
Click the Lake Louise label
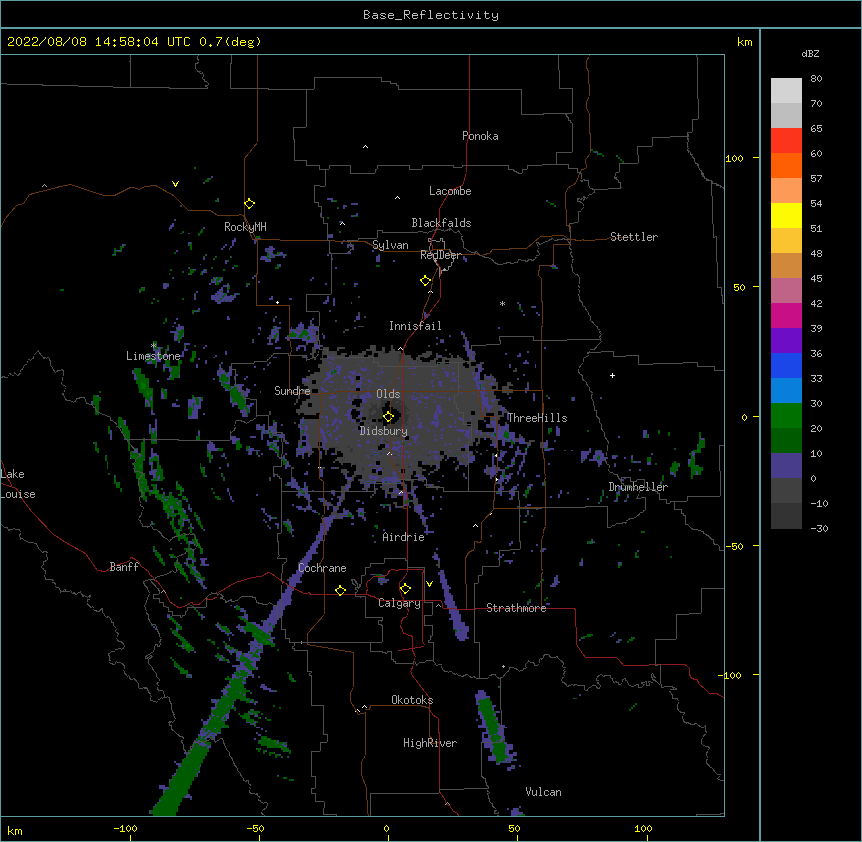pyautogui.click(x=17, y=484)
